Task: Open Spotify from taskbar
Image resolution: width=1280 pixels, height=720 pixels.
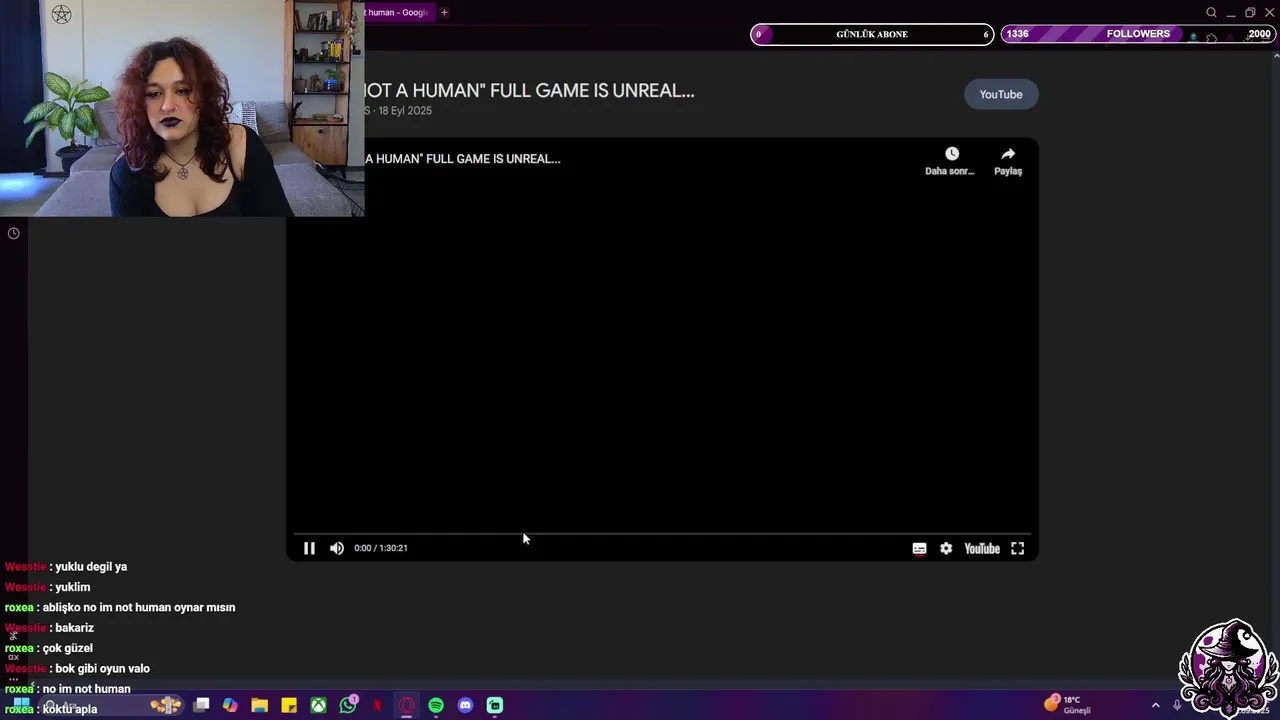Action: [x=436, y=705]
